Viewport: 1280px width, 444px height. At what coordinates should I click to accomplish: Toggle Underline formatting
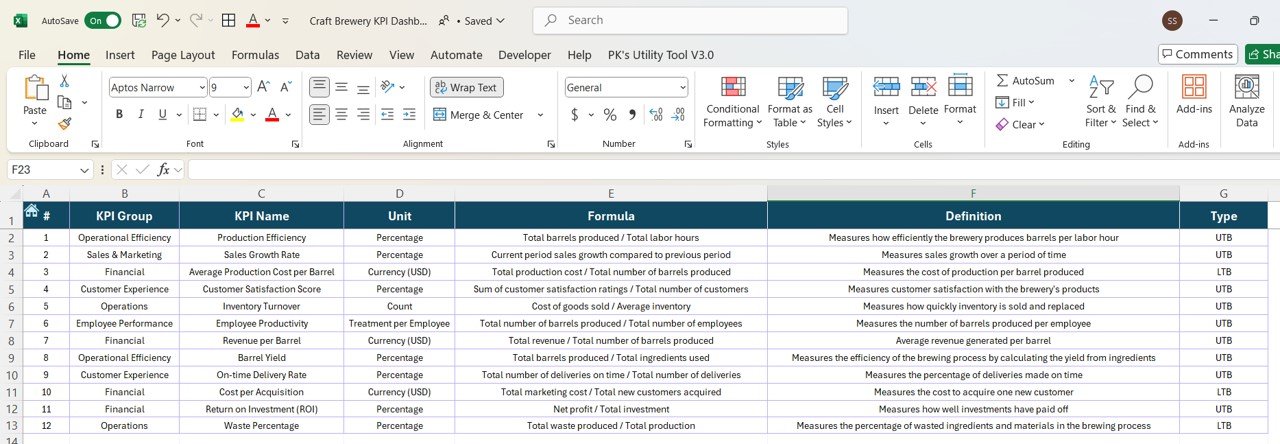pyautogui.click(x=164, y=115)
